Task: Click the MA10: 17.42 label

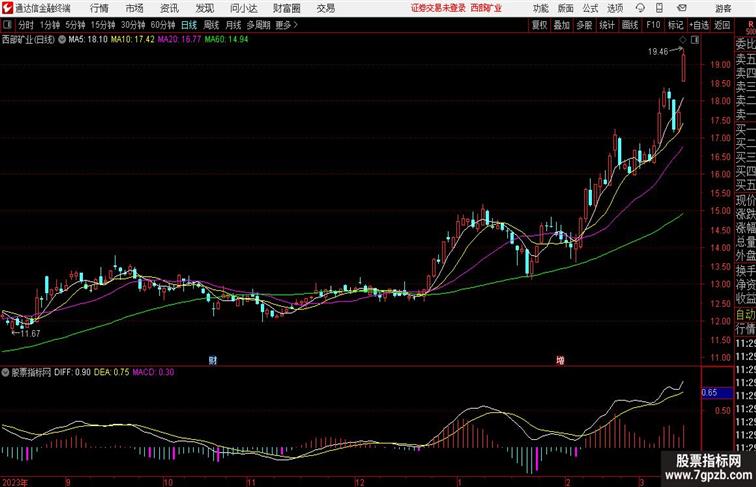Action: 133,40
